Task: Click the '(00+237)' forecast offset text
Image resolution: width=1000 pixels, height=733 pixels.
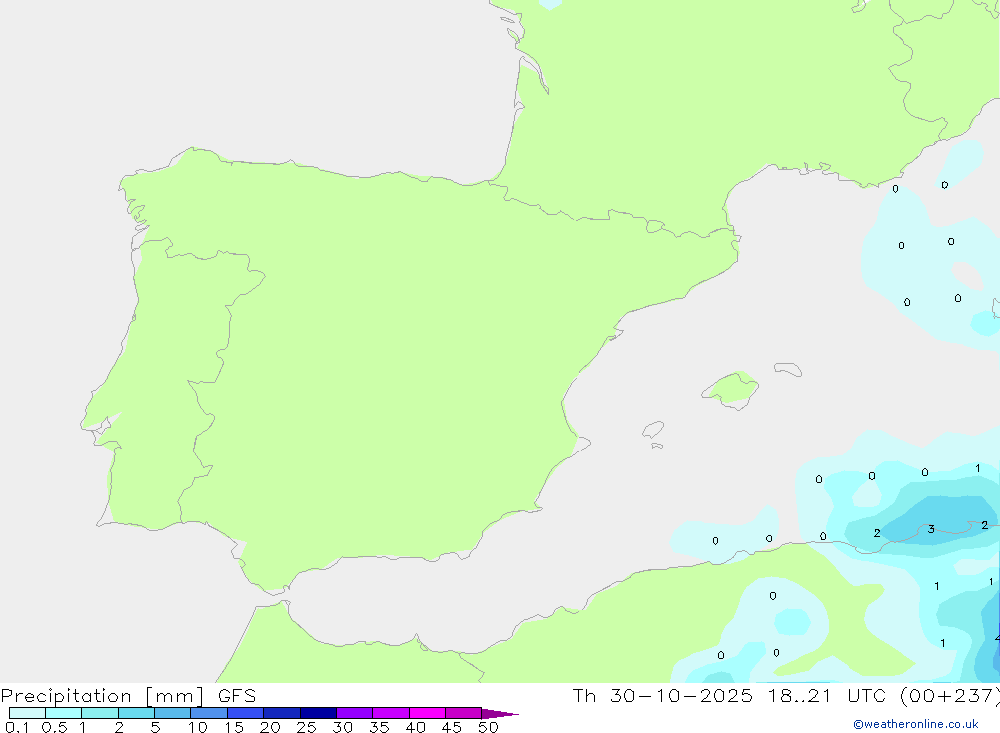Action: click(x=950, y=696)
